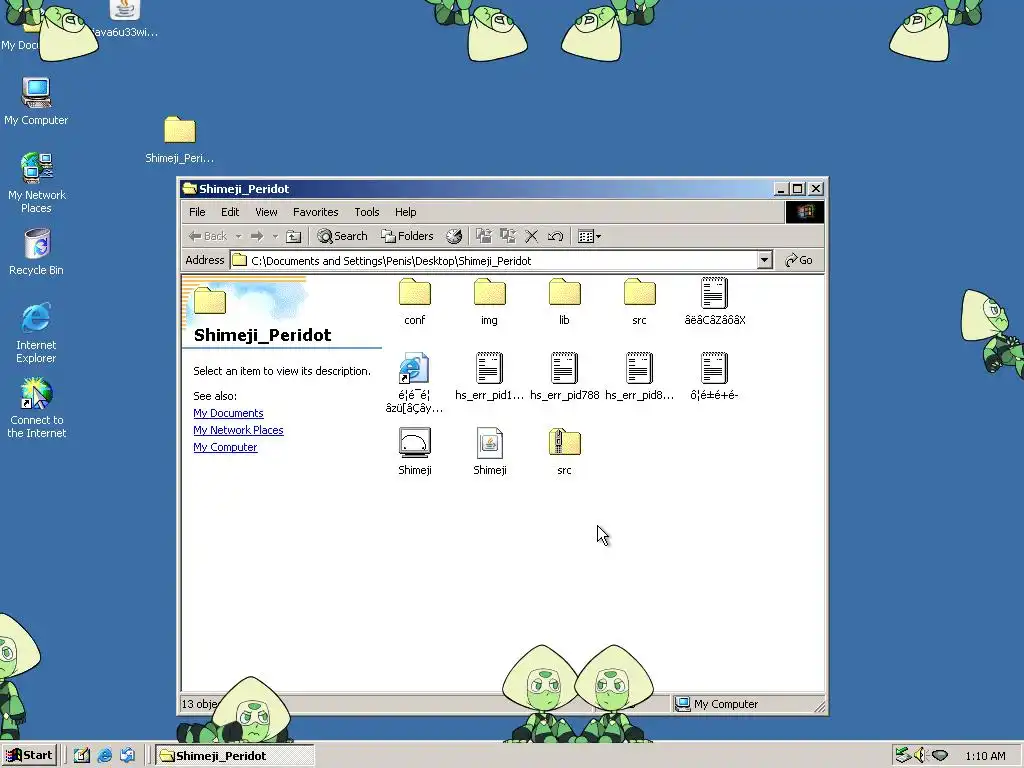Click the Move To toolbar icon
The width and height of the screenshot is (1024, 768).
coord(484,236)
